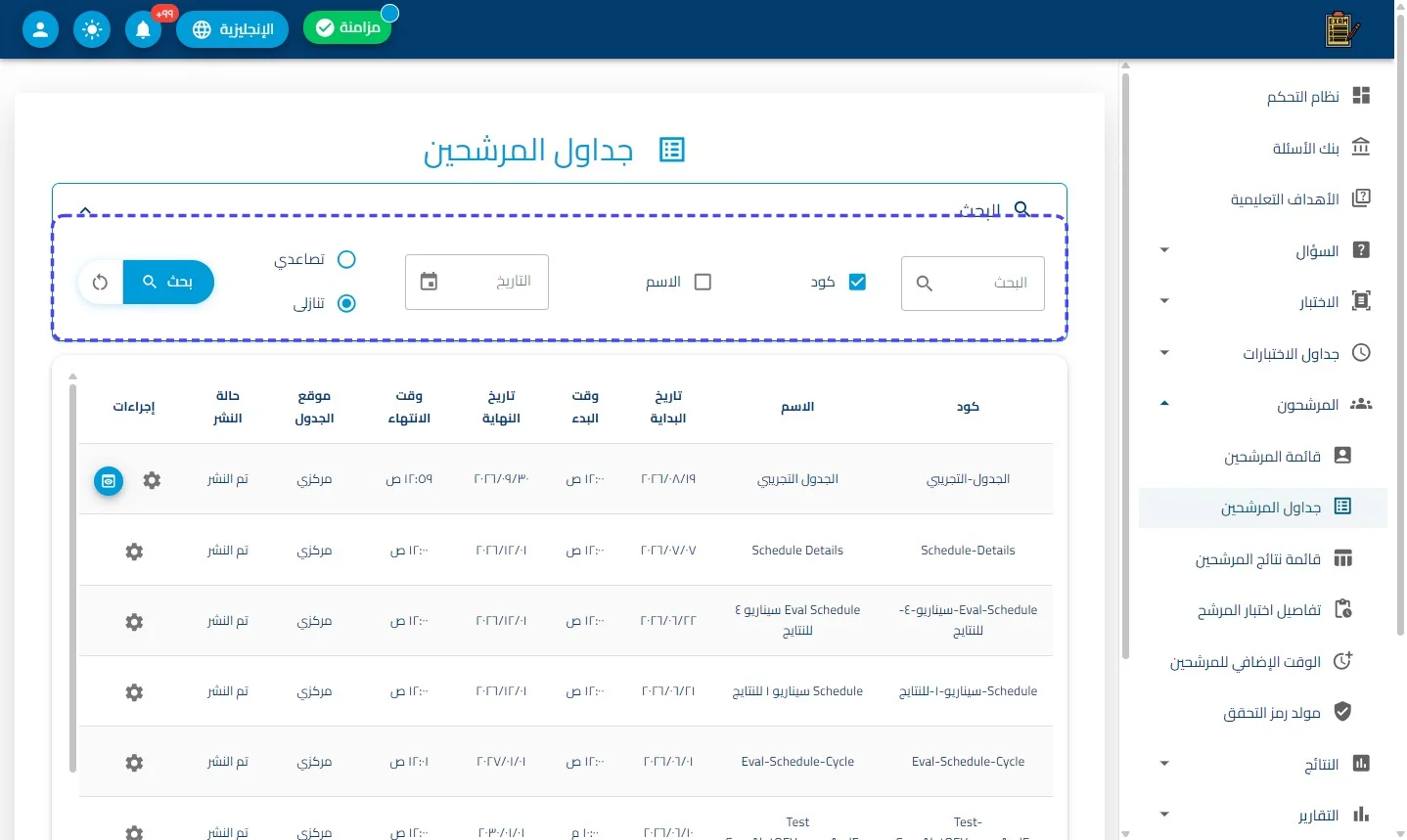This screenshot has width=1407, height=840.
Task: Expand the النتائج sidebar submenu
Action: tap(1164, 764)
